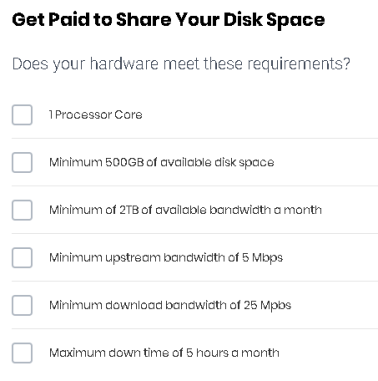The height and width of the screenshot is (381, 378).
Task: Enable the 2TB monthly bandwidth checkbox
Action: click(x=22, y=210)
